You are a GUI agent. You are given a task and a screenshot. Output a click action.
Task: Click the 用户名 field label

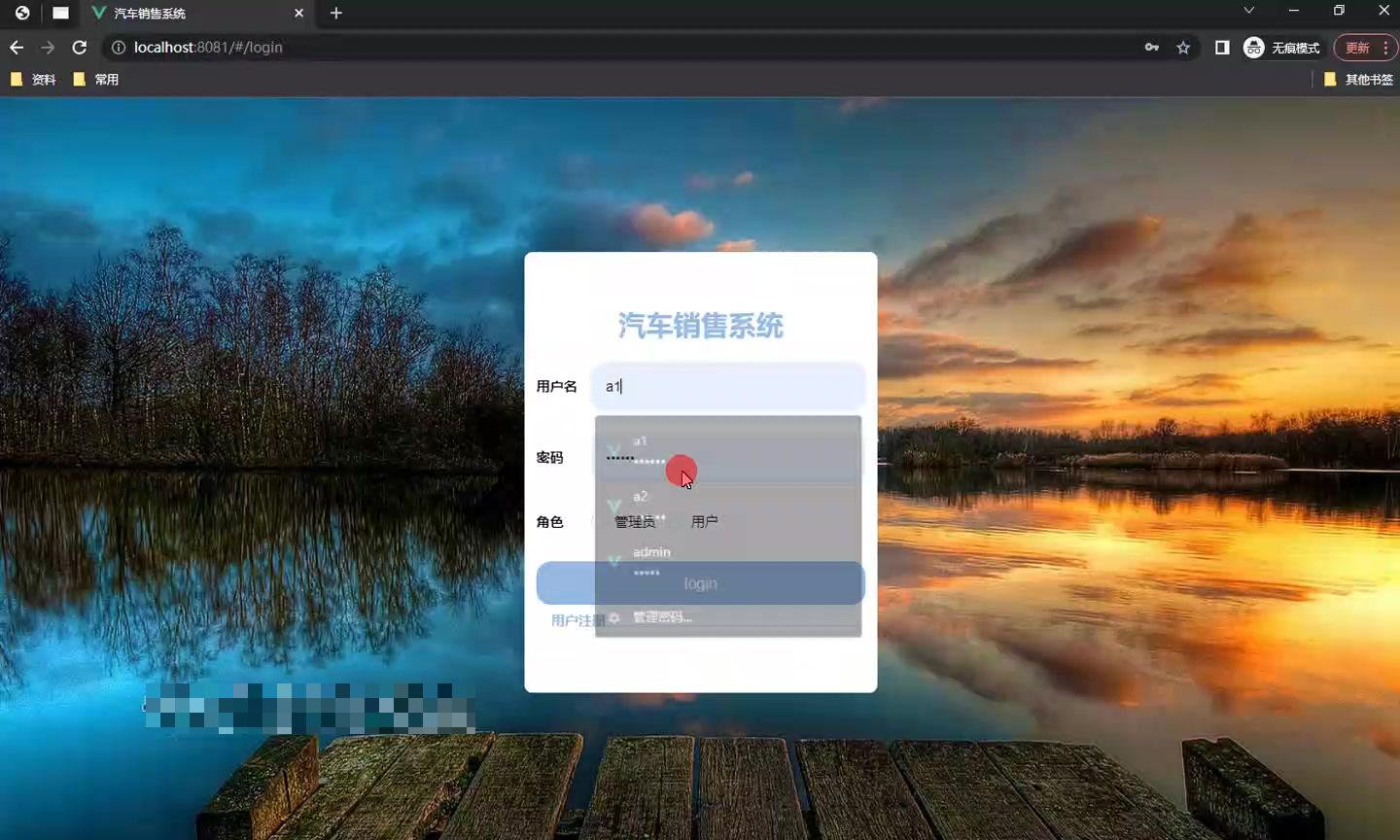[557, 387]
